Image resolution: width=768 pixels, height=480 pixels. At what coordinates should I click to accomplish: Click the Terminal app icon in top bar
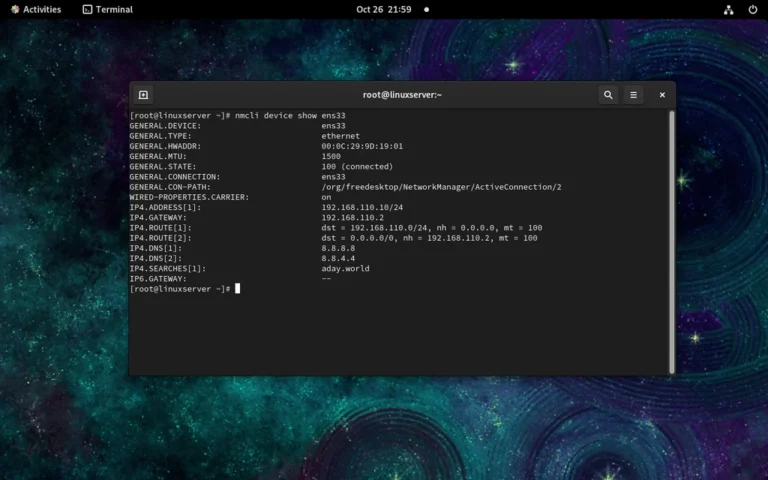88,9
